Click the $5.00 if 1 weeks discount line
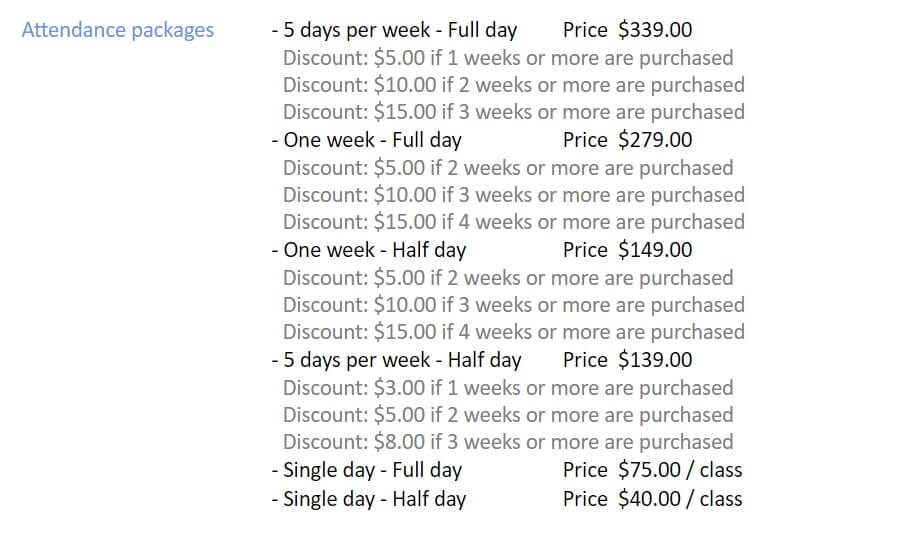Image resolution: width=898 pixels, height=550 pixels. [x=508, y=58]
